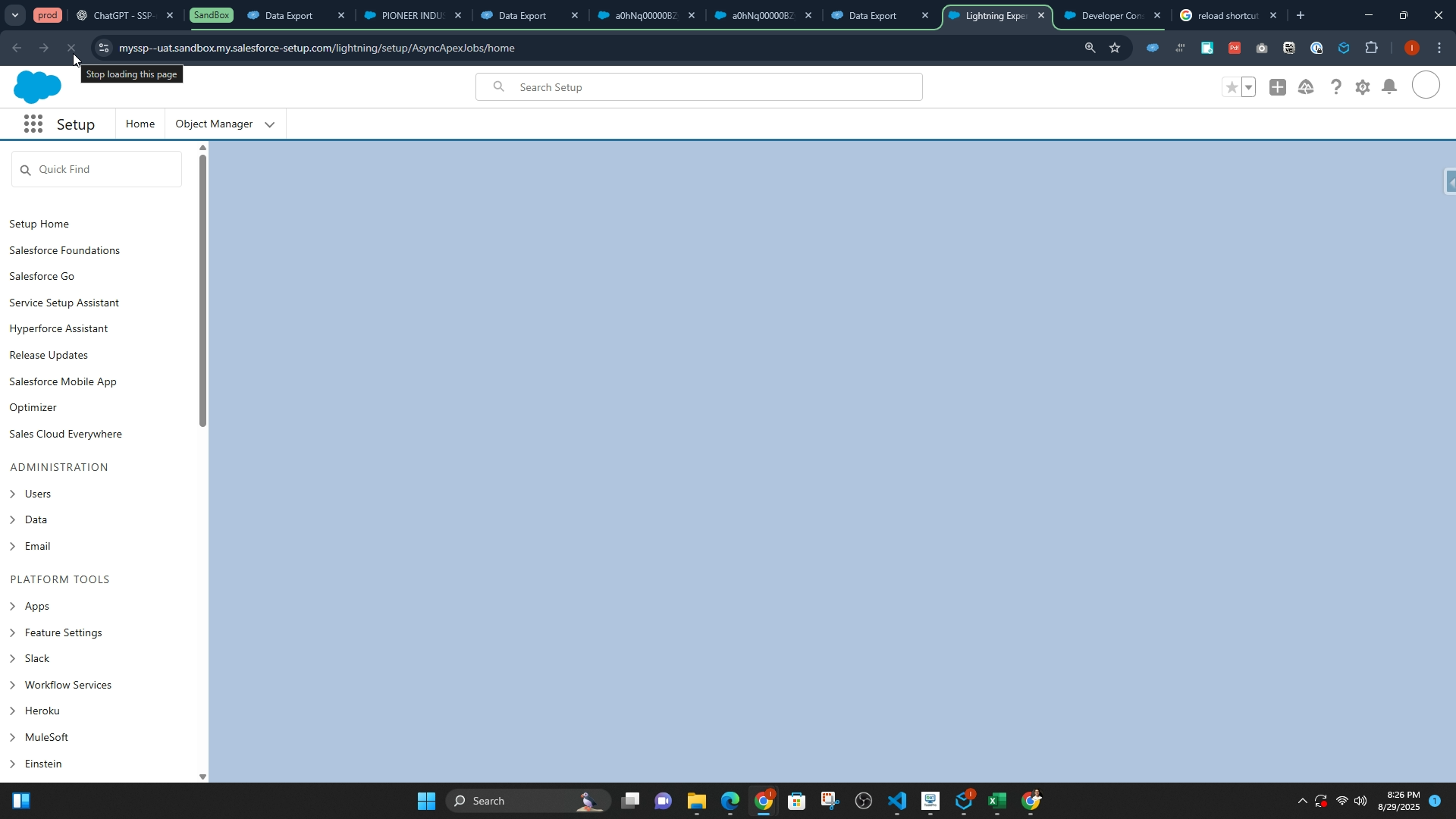Open the Trailhead guidance icon
The width and height of the screenshot is (1456, 819).
pyautogui.click(x=1306, y=88)
